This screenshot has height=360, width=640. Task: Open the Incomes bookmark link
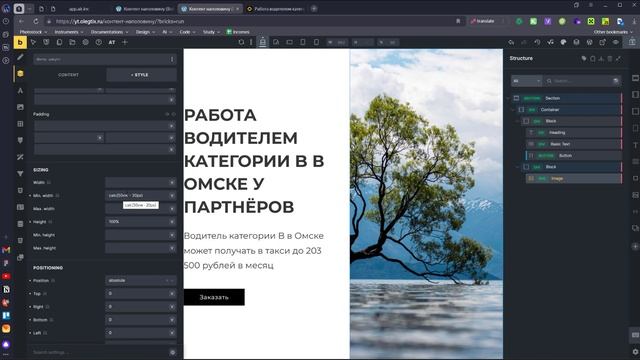tap(238, 32)
